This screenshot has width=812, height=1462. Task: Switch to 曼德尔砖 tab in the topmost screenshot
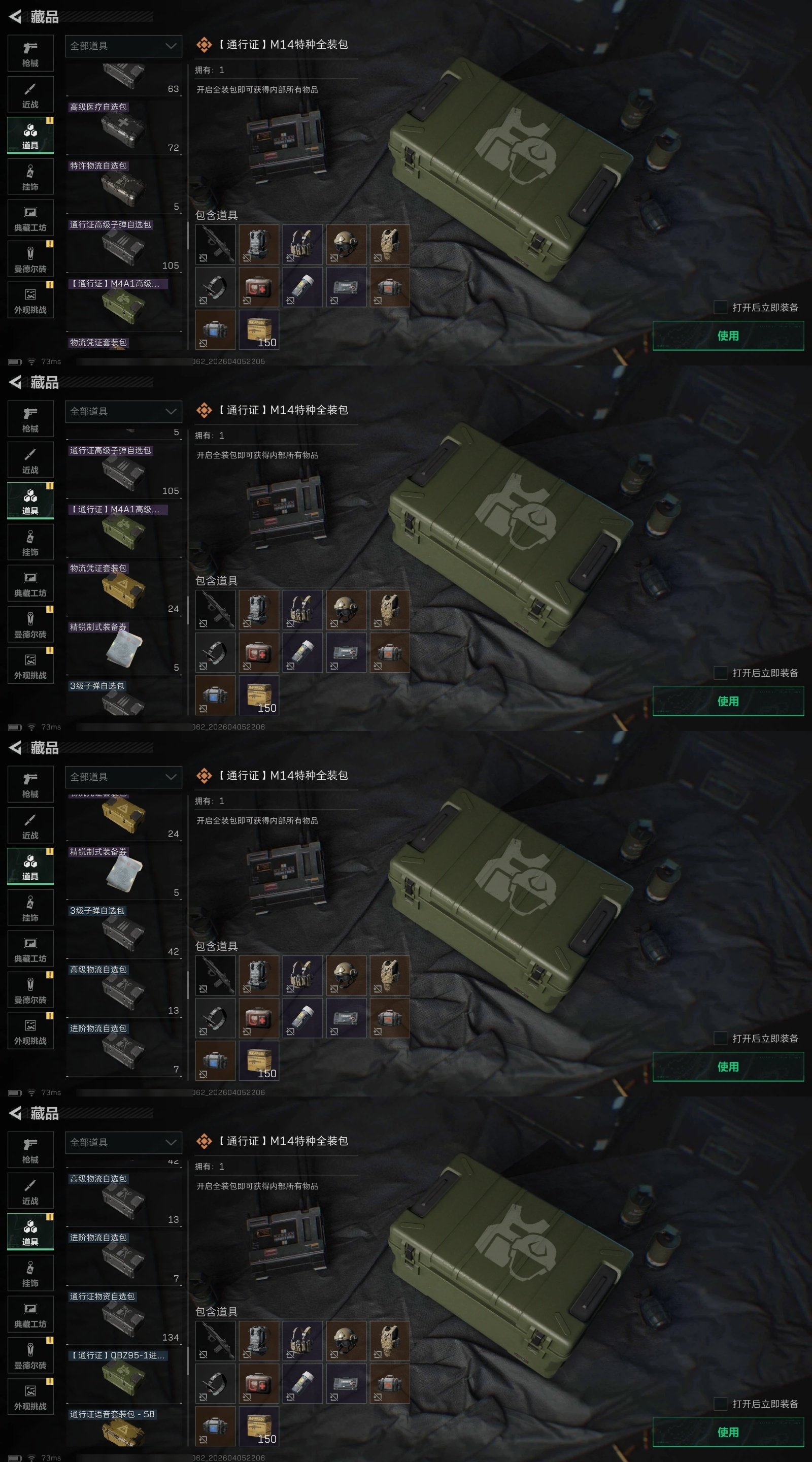[x=30, y=259]
